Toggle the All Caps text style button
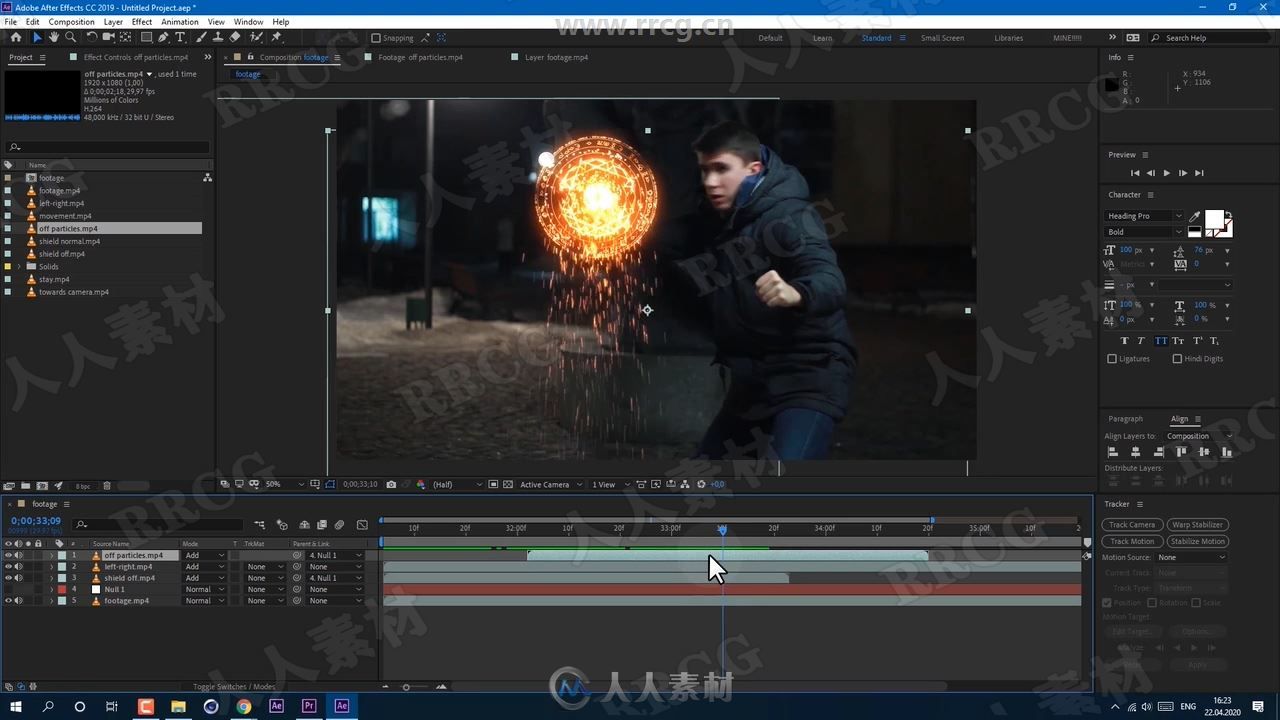The height and width of the screenshot is (720, 1280). [x=1160, y=341]
